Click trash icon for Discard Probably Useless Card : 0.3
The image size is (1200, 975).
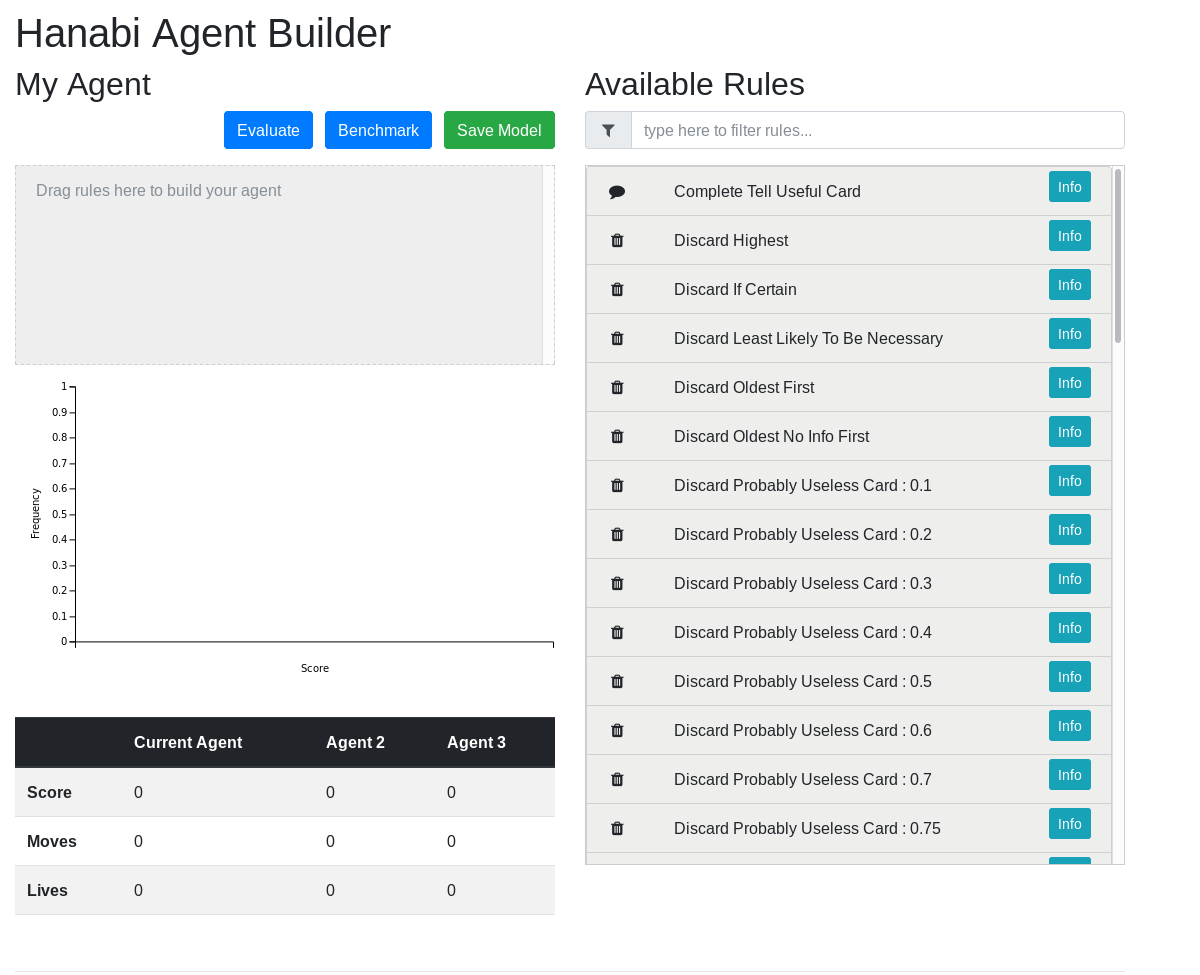click(x=617, y=583)
